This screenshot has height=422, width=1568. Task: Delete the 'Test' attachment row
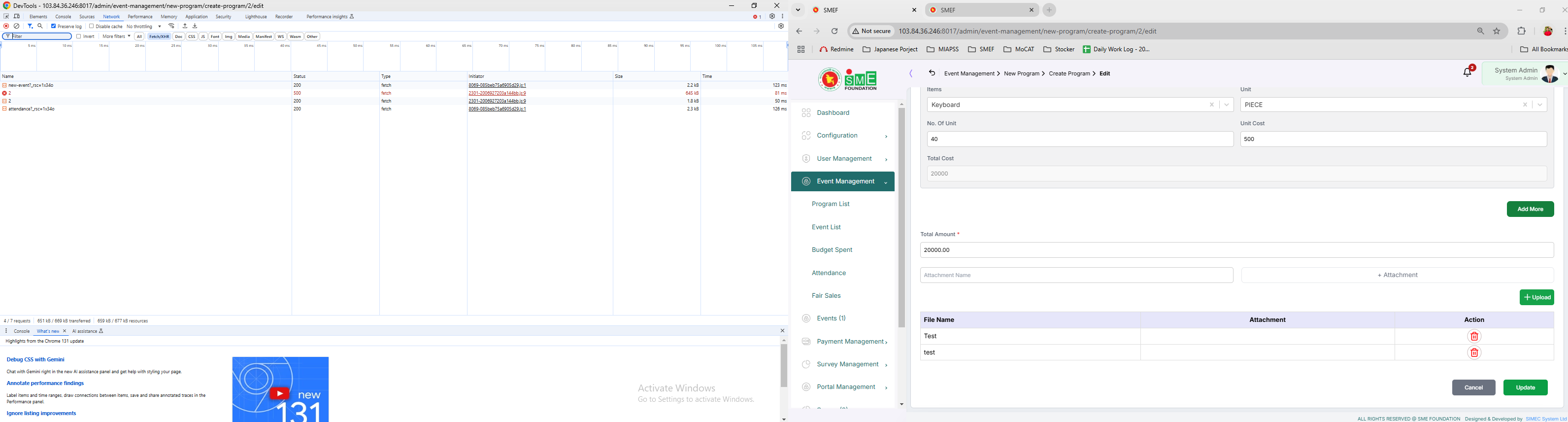1473,336
